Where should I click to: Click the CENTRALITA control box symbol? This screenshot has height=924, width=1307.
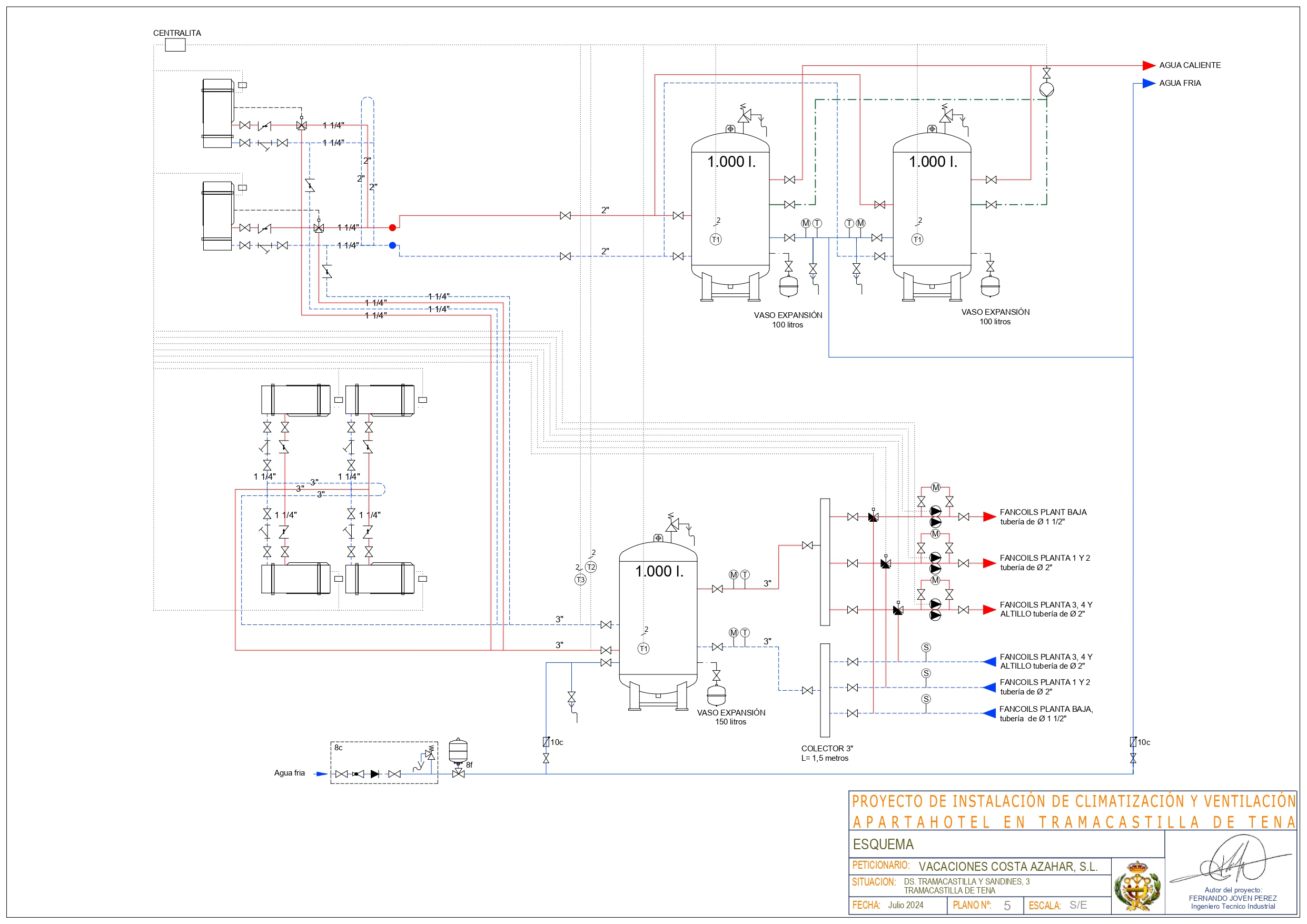pyautogui.click(x=175, y=45)
